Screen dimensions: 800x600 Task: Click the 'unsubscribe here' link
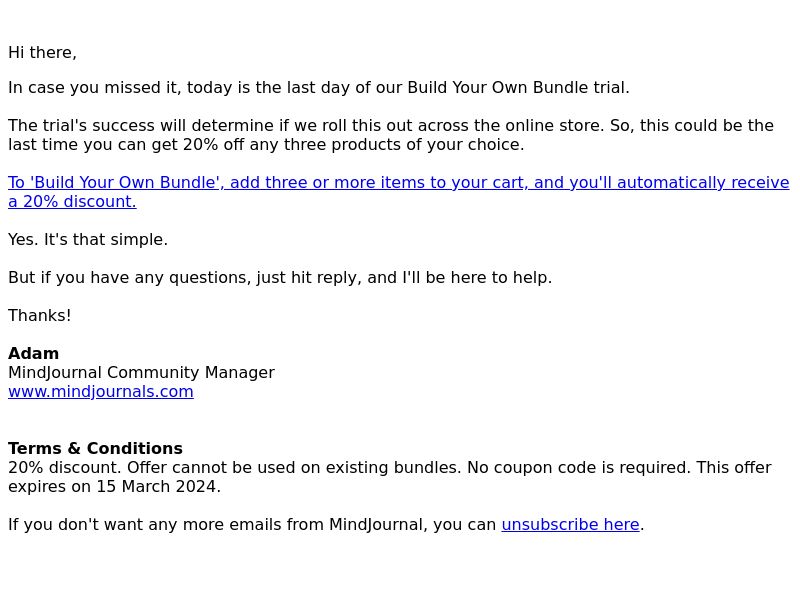pos(570,524)
